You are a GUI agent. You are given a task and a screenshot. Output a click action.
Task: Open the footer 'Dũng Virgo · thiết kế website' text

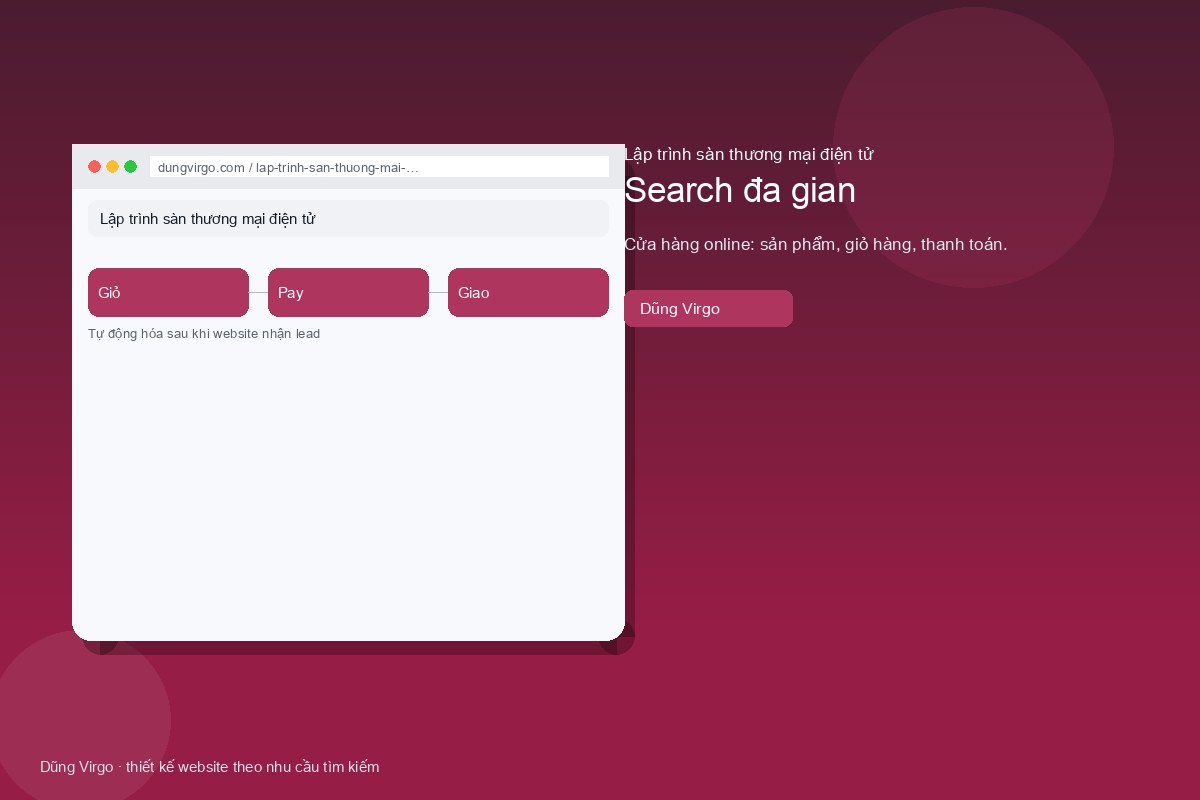click(x=210, y=767)
